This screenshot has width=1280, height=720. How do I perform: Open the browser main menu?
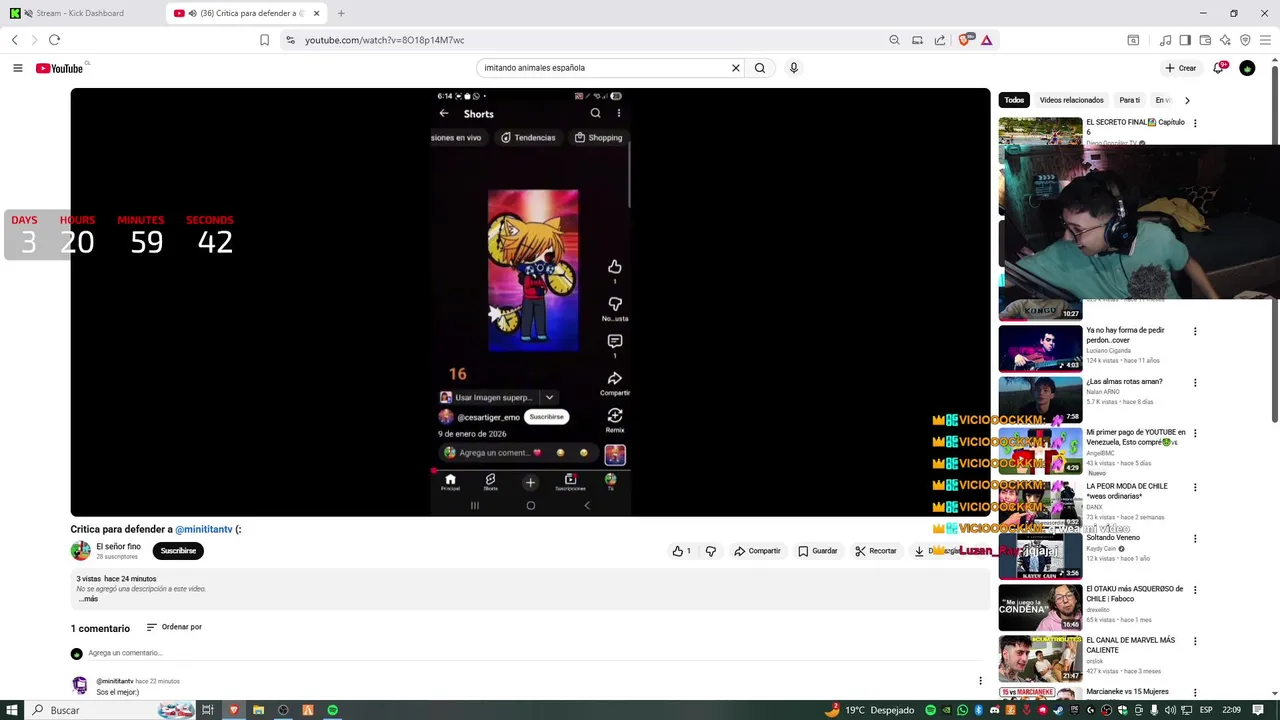coord(1265,40)
